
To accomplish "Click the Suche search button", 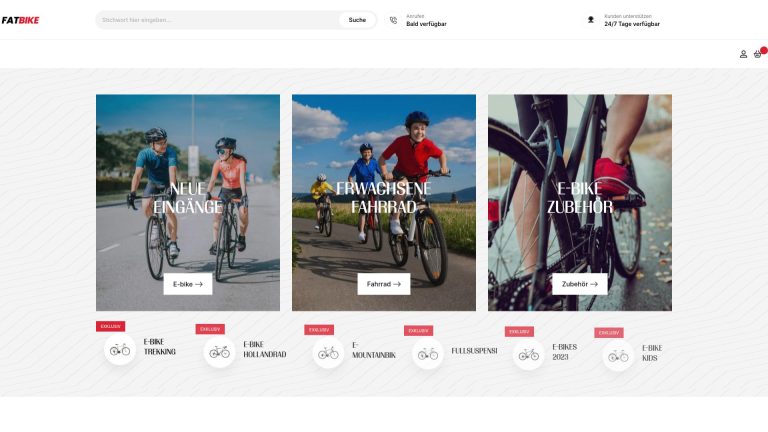I will coord(357,20).
